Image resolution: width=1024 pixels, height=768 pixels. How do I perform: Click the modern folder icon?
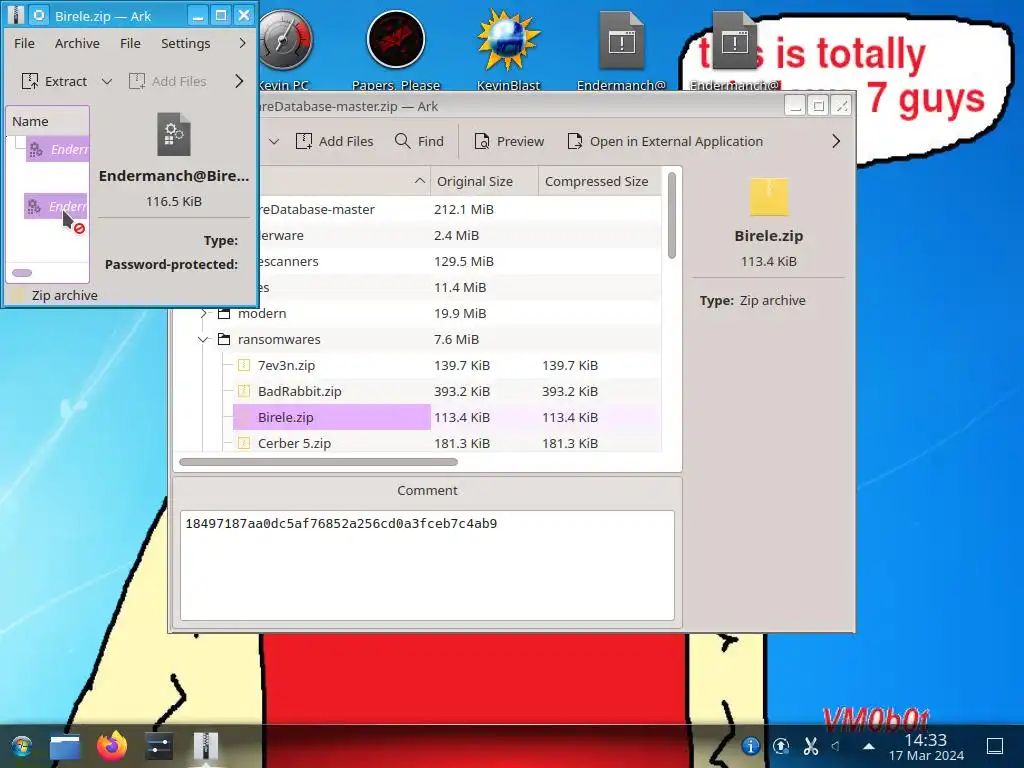pyautogui.click(x=224, y=313)
